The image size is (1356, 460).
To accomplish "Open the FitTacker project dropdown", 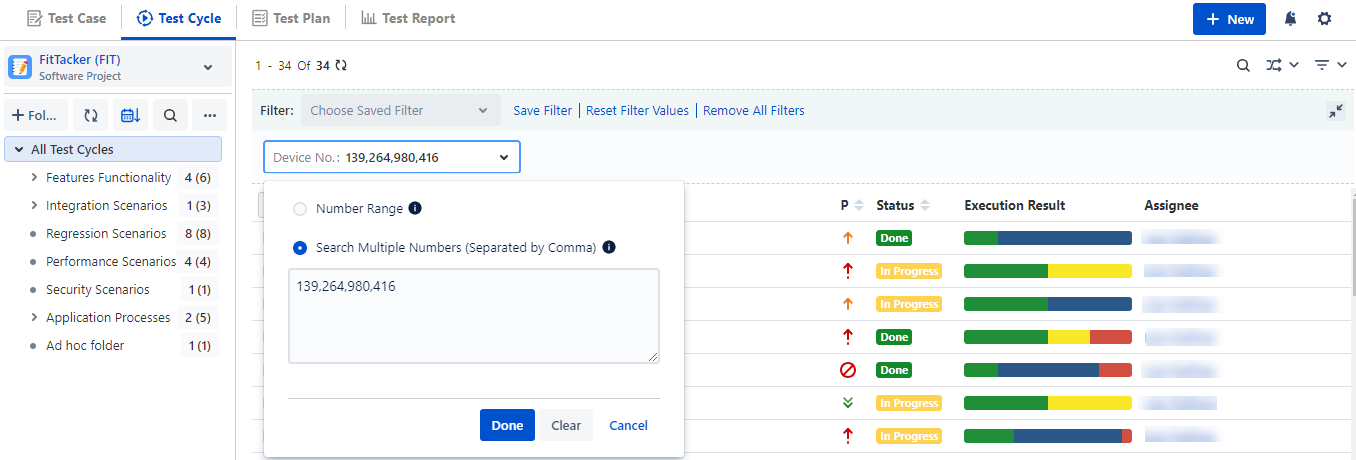I will [x=208, y=67].
